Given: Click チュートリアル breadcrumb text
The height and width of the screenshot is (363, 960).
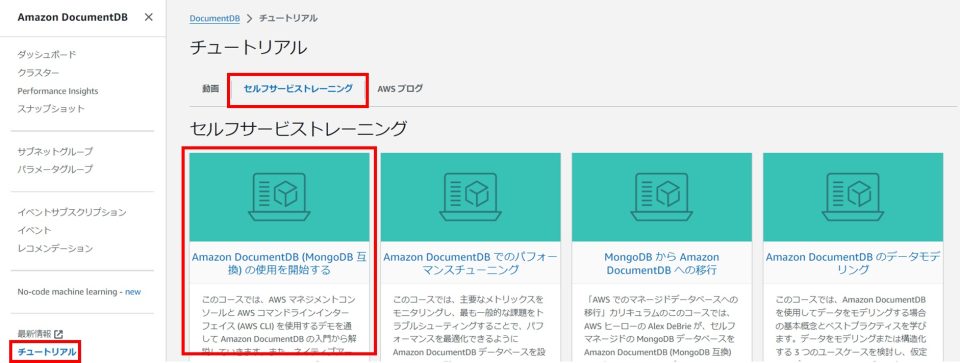Looking at the screenshot, I should click(x=288, y=18).
